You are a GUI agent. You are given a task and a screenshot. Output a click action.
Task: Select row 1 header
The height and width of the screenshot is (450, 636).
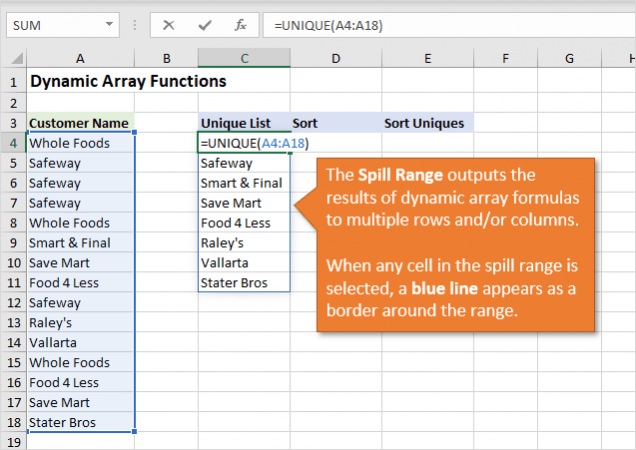click(12, 81)
